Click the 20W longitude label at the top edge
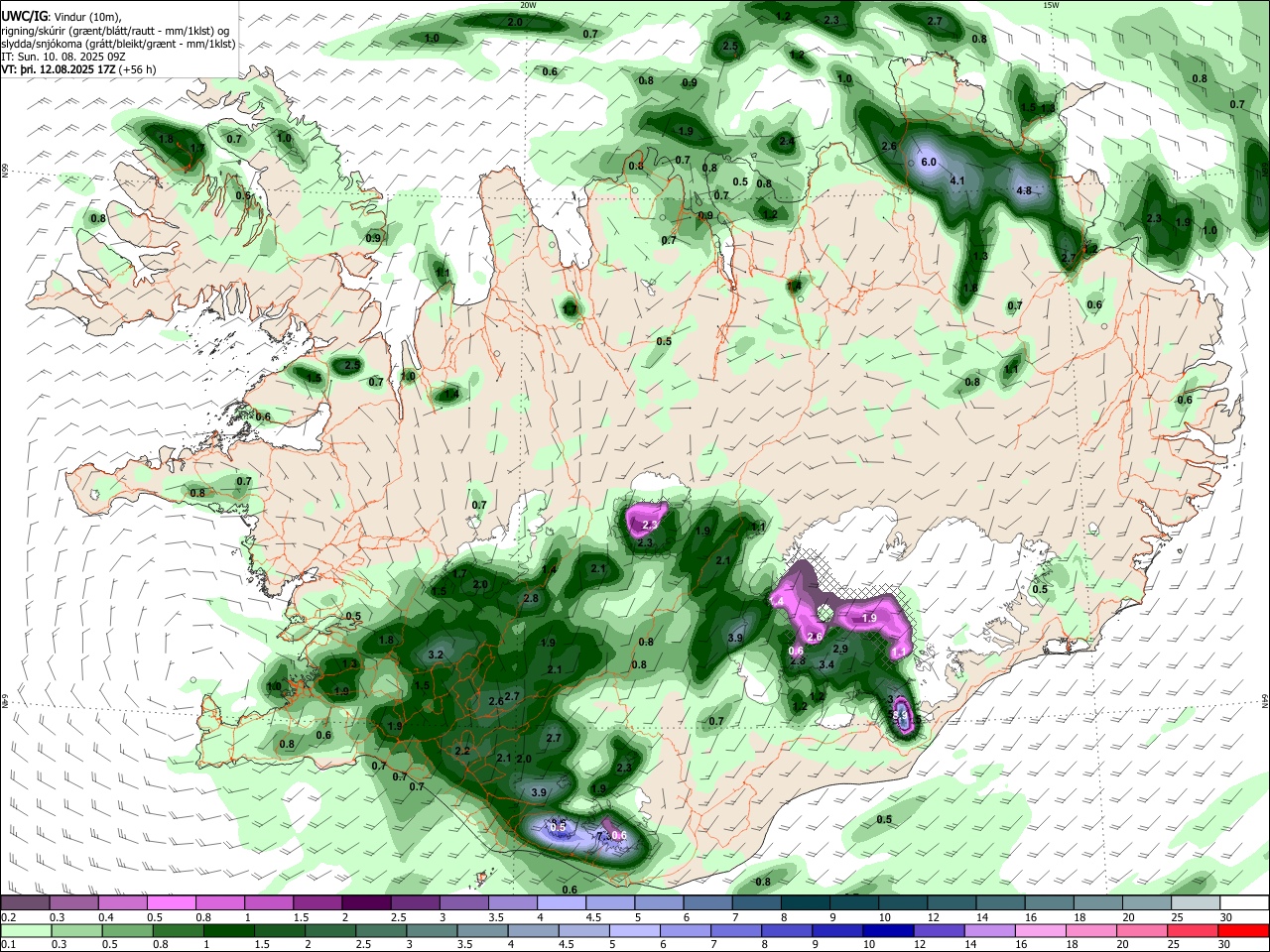Viewport: 1270px width, 952px height. click(528, 5)
